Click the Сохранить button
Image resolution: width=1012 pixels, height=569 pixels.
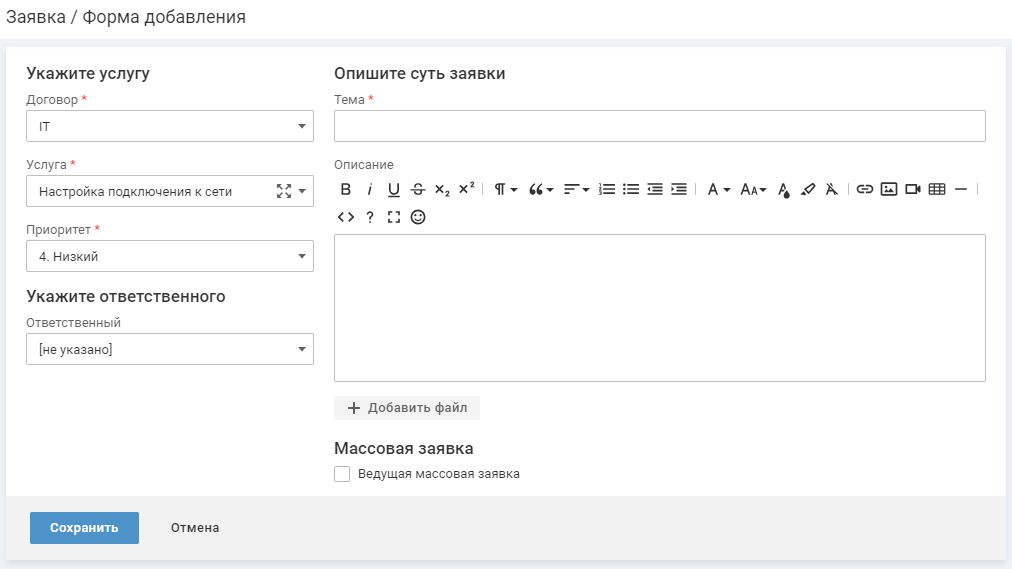(84, 528)
